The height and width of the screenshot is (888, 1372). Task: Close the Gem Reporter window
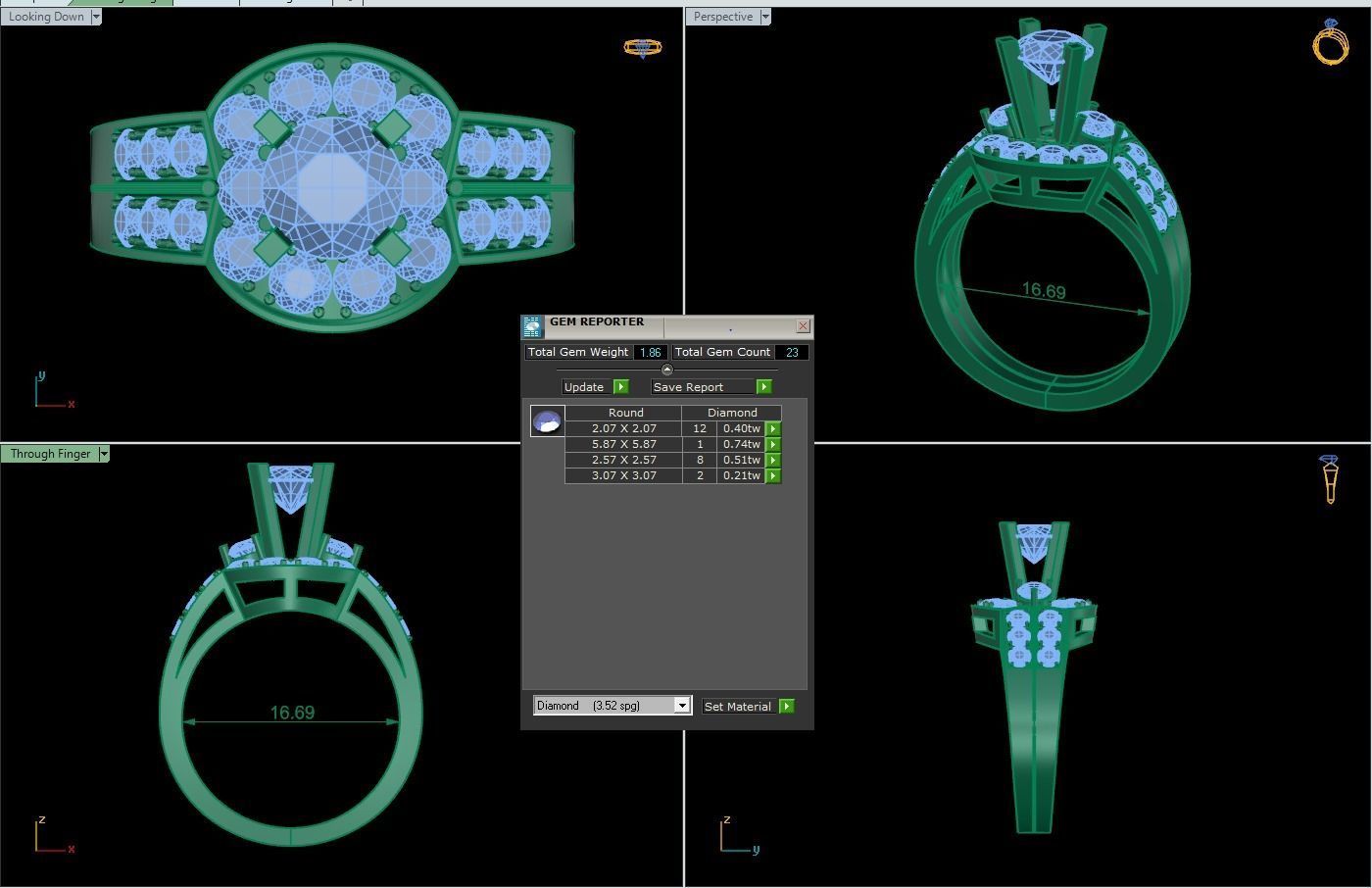click(804, 325)
